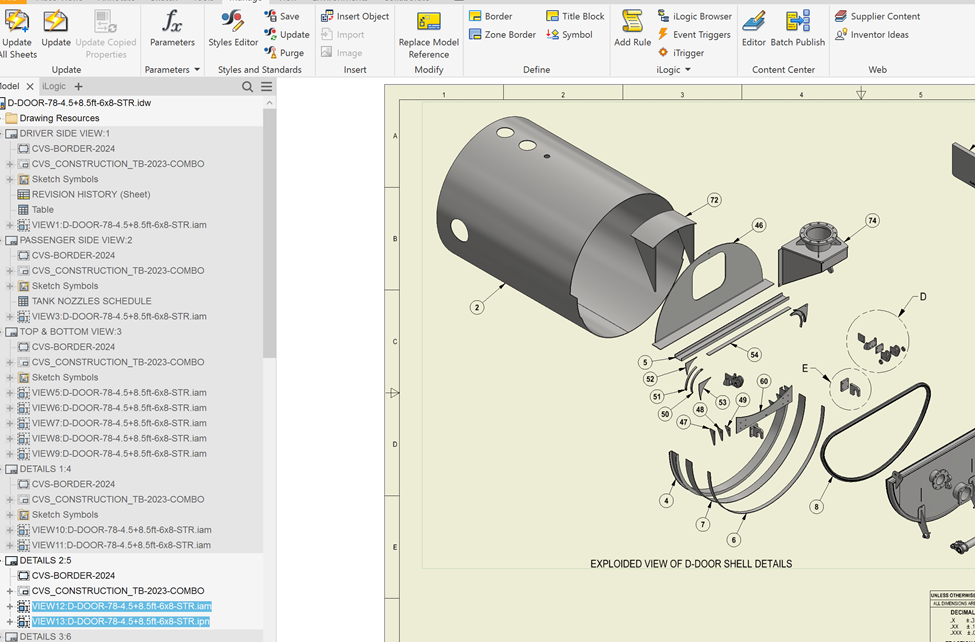Viewport: 975px width, 642px height.
Task: Click Purge in Styles and Standards
Action: 284,53
